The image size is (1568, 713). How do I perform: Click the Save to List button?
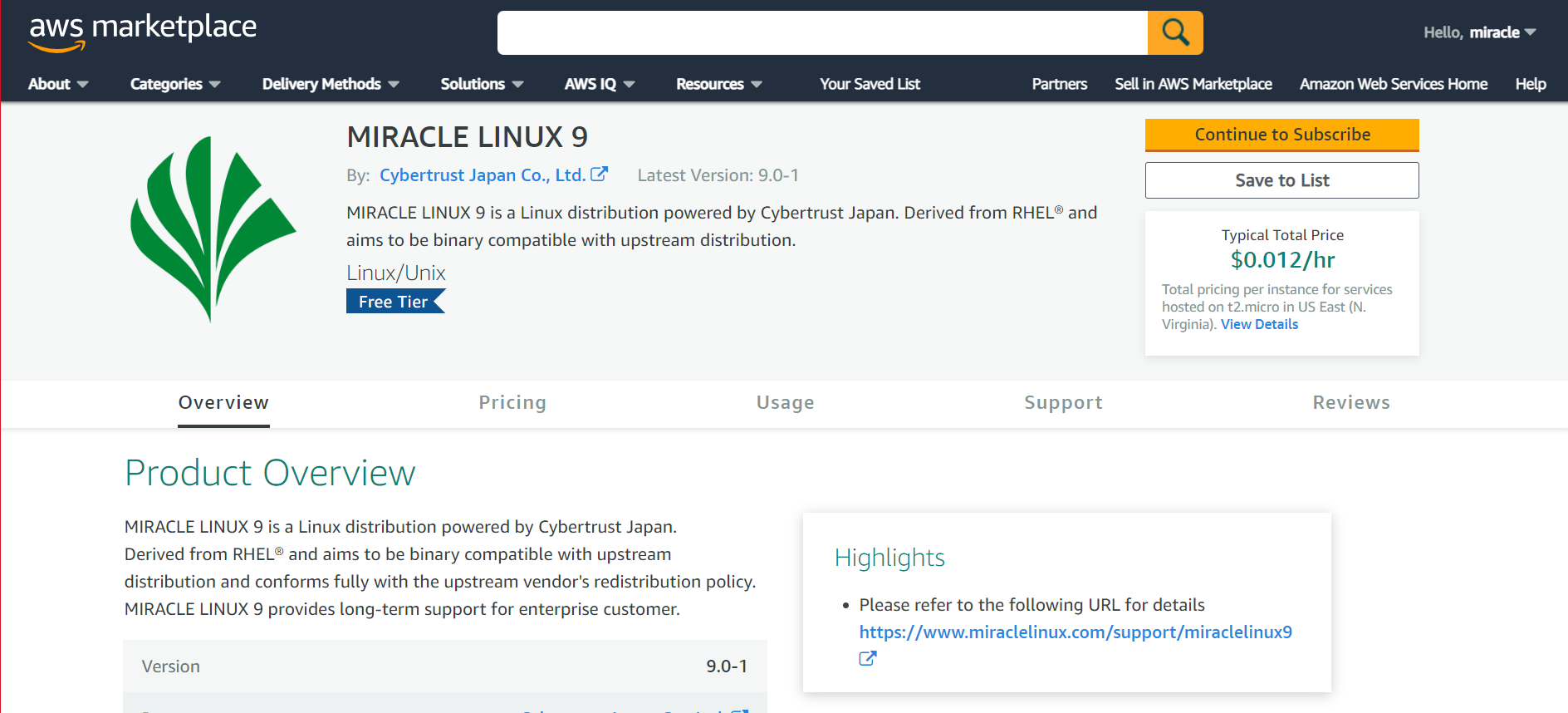tap(1281, 180)
